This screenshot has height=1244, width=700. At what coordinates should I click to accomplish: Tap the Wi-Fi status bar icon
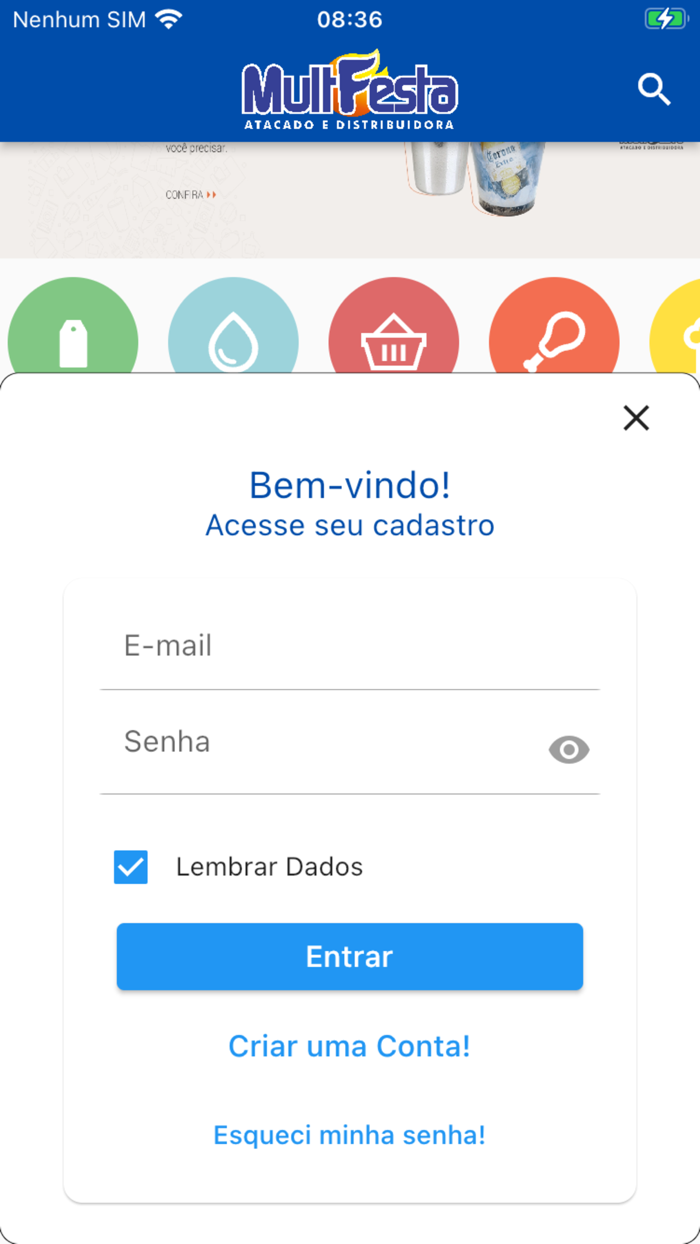(169, 19)
